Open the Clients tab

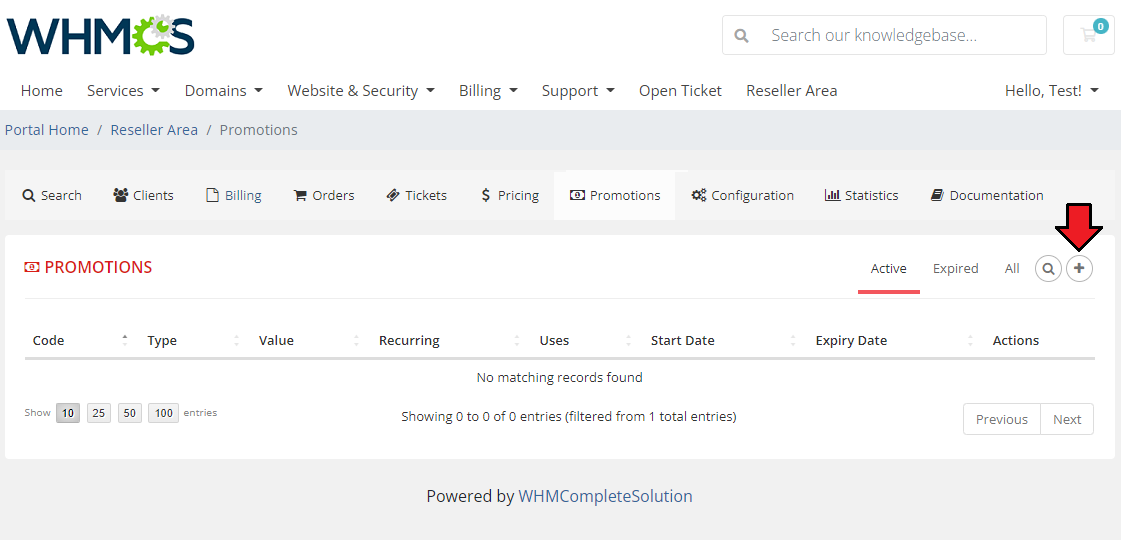(143, 195)
